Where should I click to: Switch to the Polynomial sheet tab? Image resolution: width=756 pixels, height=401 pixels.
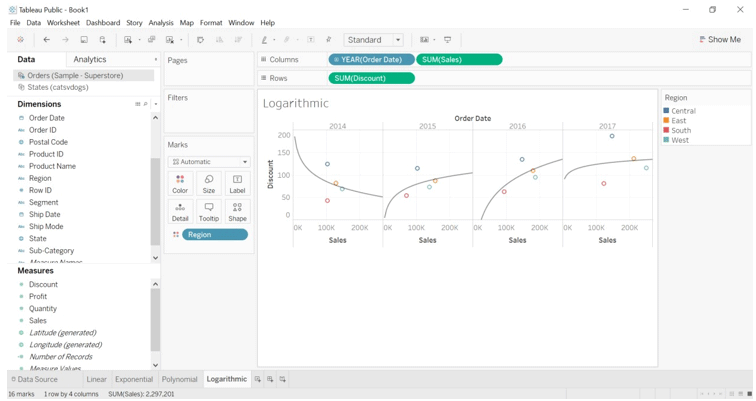180,379
